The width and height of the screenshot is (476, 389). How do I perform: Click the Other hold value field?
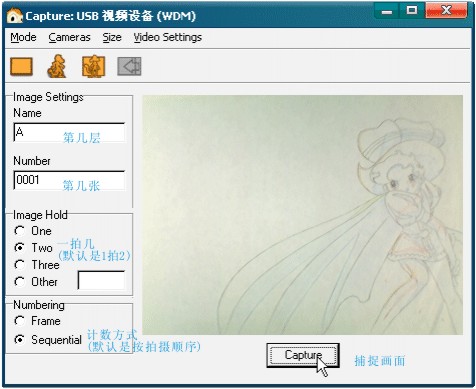coord(101,280)
